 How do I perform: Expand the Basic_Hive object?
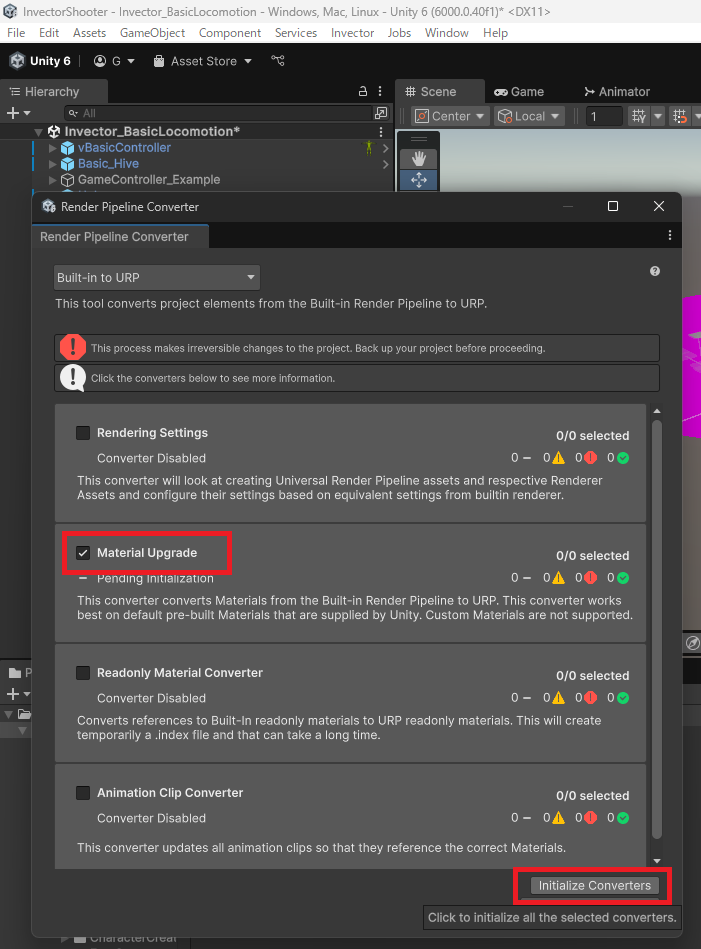[x=53, y=164]
